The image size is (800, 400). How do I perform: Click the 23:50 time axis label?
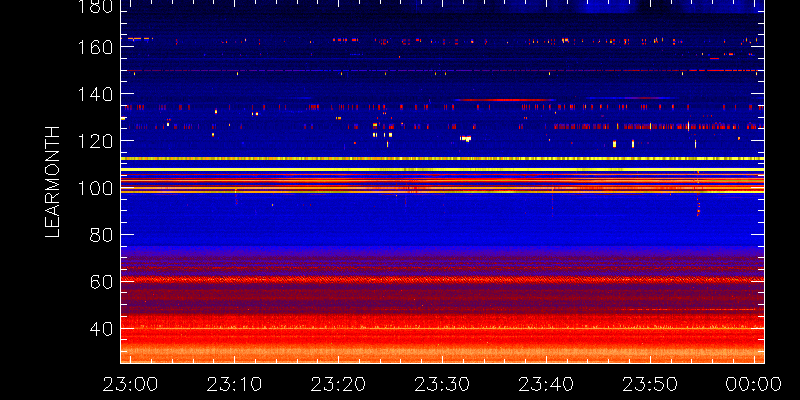click(650, 384)
